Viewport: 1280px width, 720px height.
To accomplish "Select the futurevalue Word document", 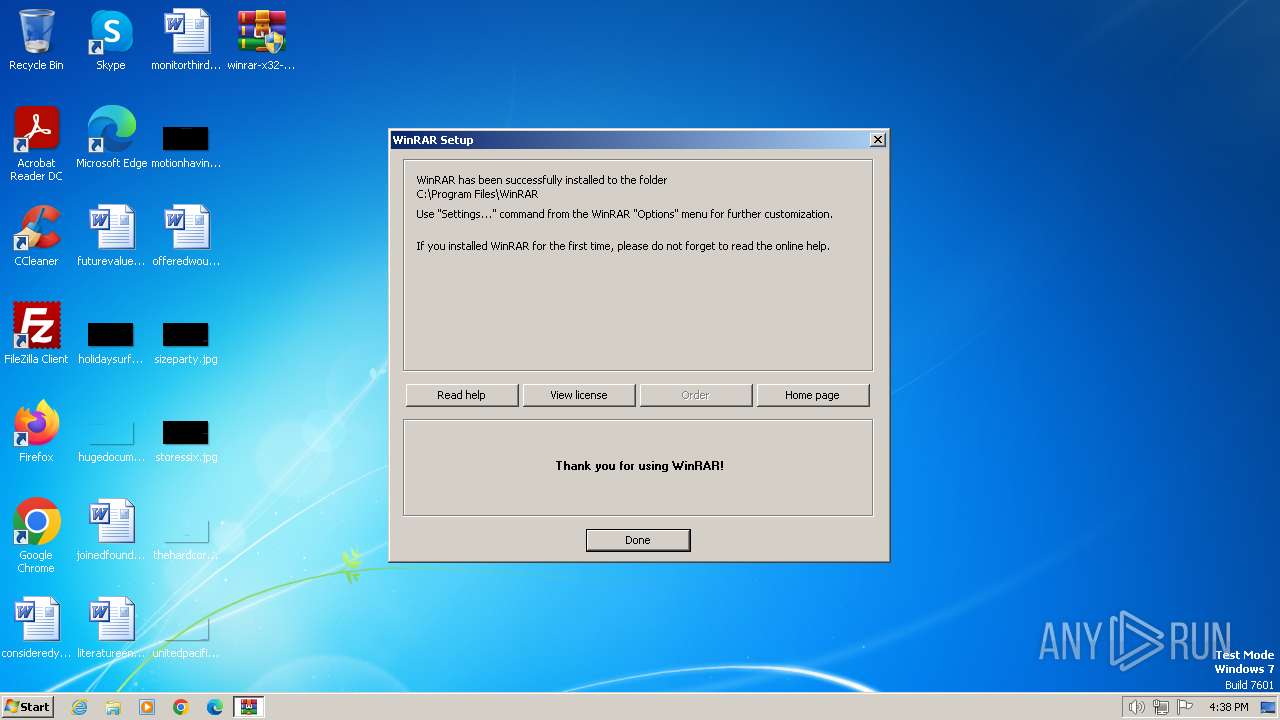I will [x=111, y=236].
